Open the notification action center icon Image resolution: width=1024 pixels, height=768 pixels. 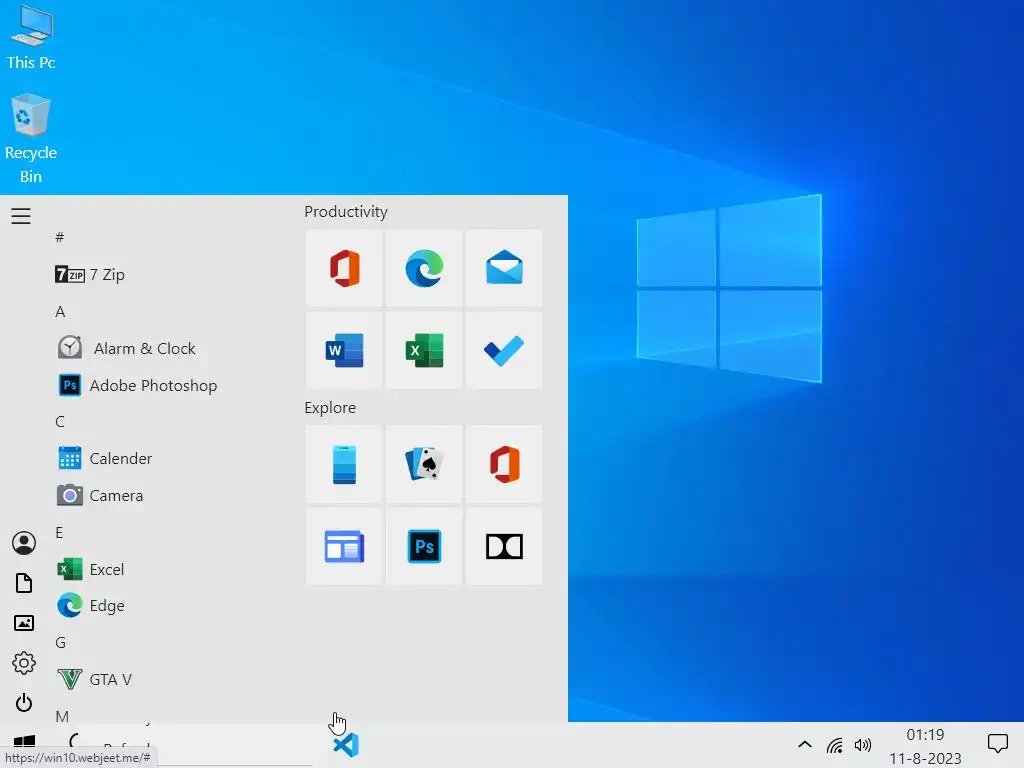[x=998, y=743]
